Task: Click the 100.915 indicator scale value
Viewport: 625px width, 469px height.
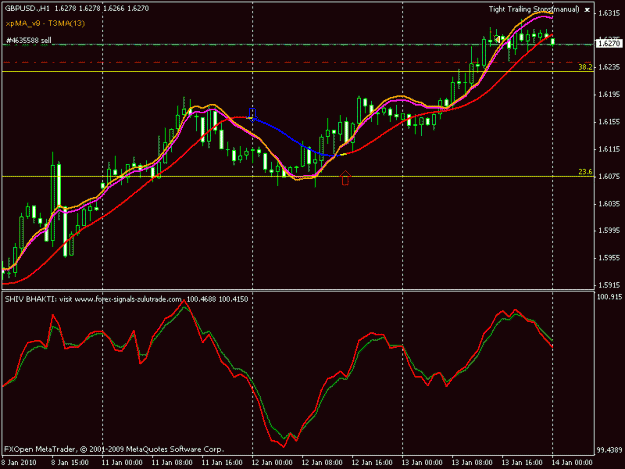Action: [x=609, y=297]
